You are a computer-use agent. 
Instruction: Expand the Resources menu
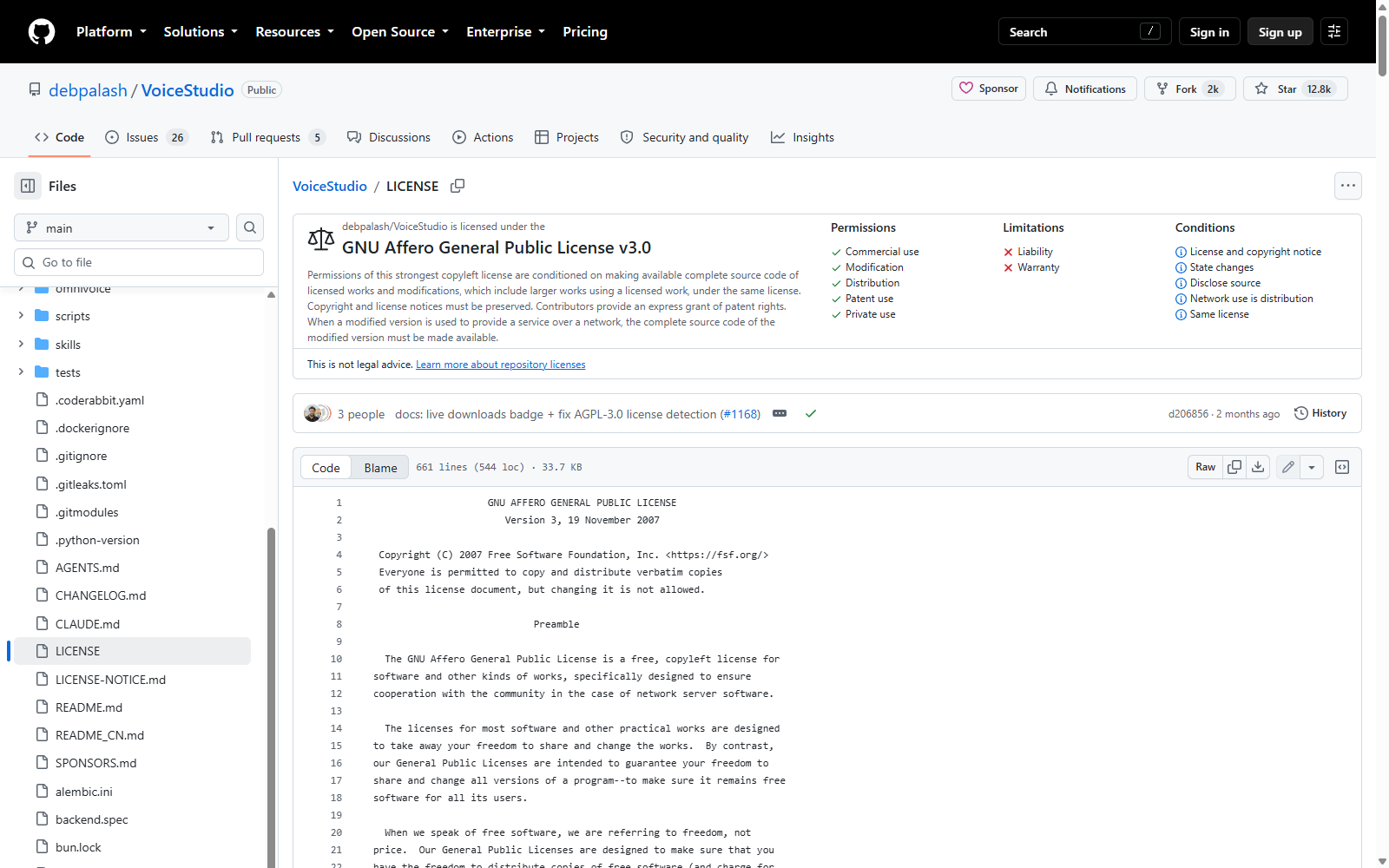[294, 32]
